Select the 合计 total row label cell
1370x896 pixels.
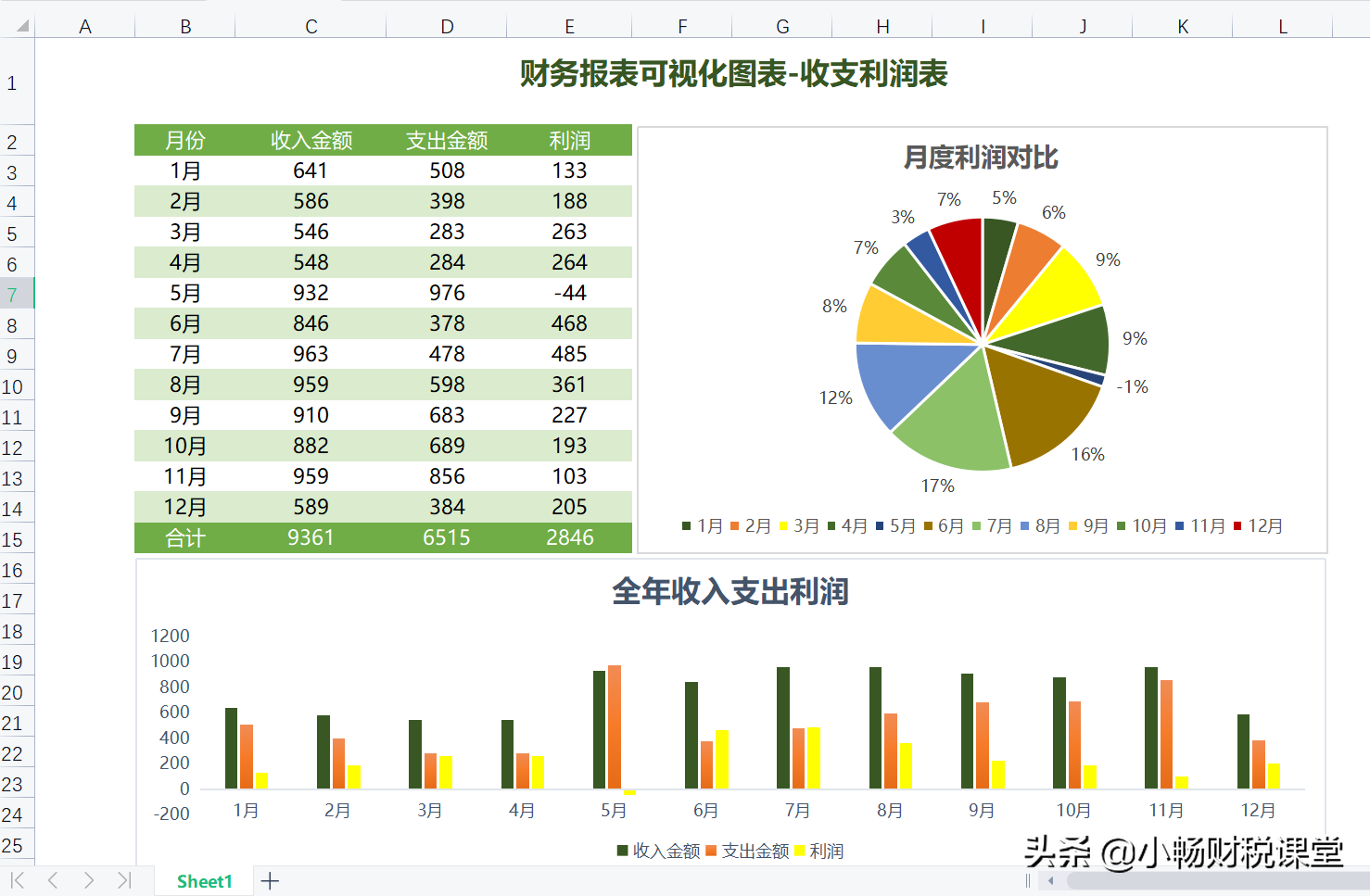[184, 537]
